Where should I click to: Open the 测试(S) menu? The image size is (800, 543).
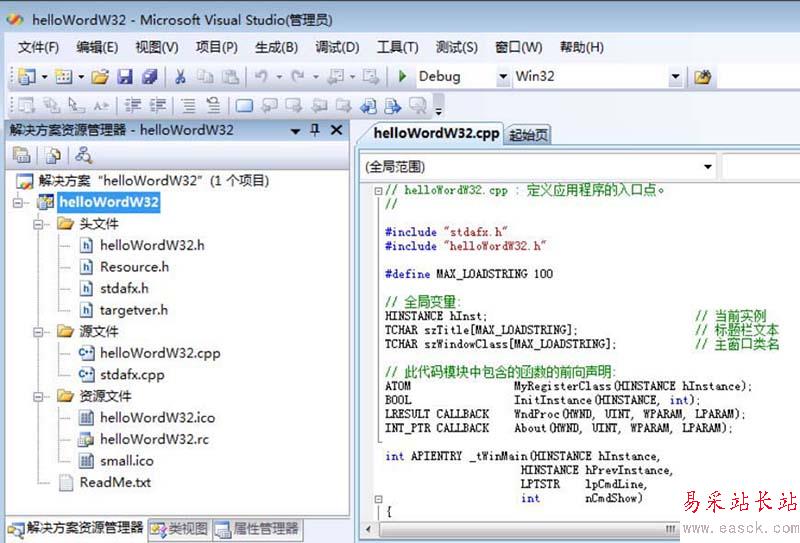[x=457, y=47]
